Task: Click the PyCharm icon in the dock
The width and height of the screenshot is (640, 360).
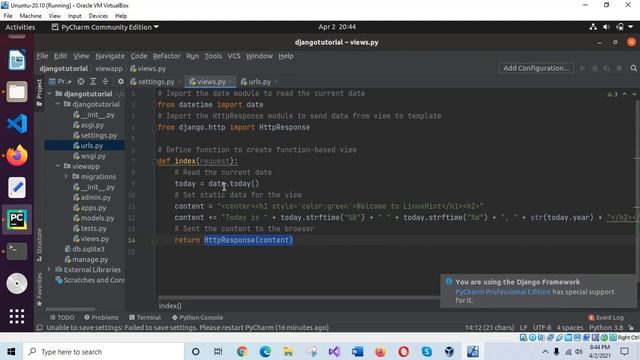Action: point(17,220)
